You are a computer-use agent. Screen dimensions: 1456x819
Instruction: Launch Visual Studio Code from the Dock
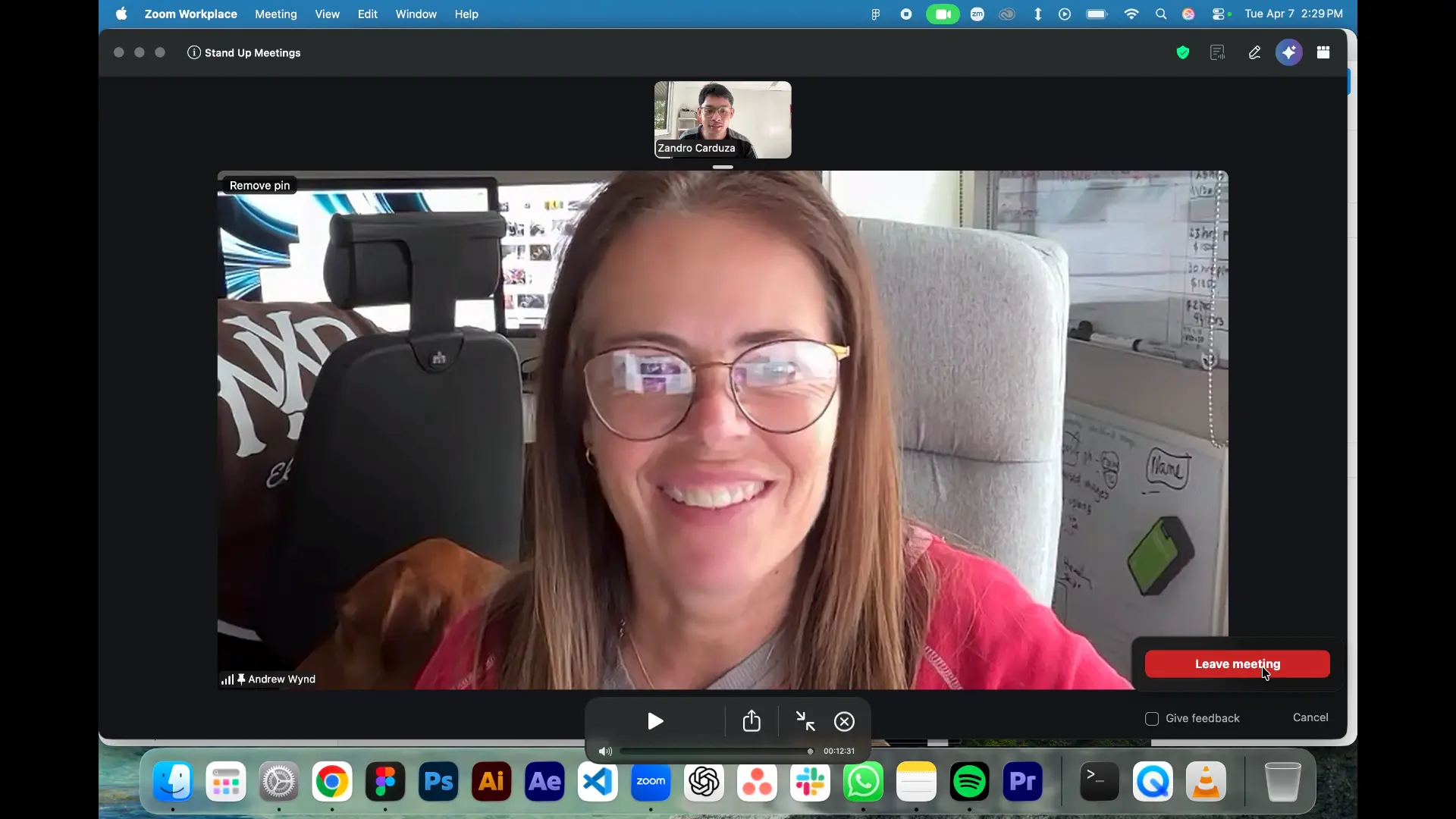pyautogui.click(x=598, y=782)
